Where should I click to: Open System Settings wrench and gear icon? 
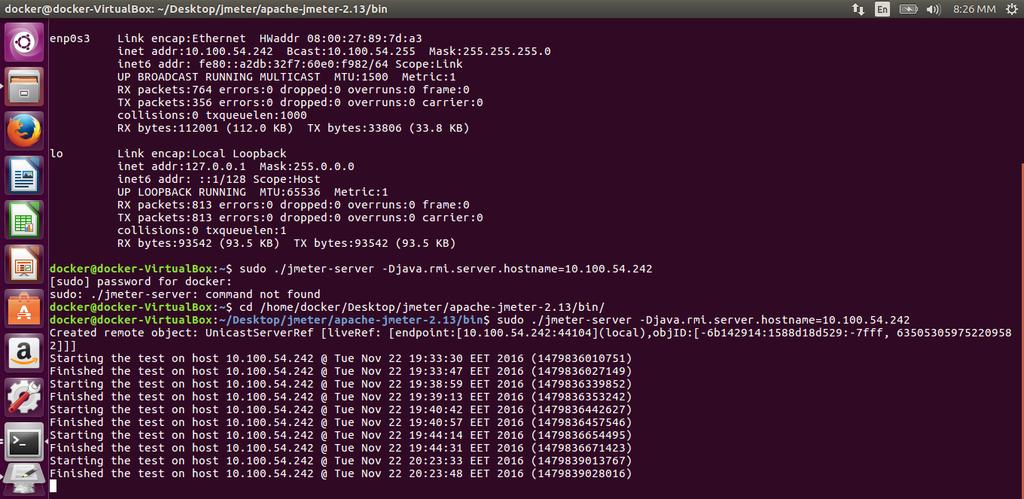[x=24, y=397]
